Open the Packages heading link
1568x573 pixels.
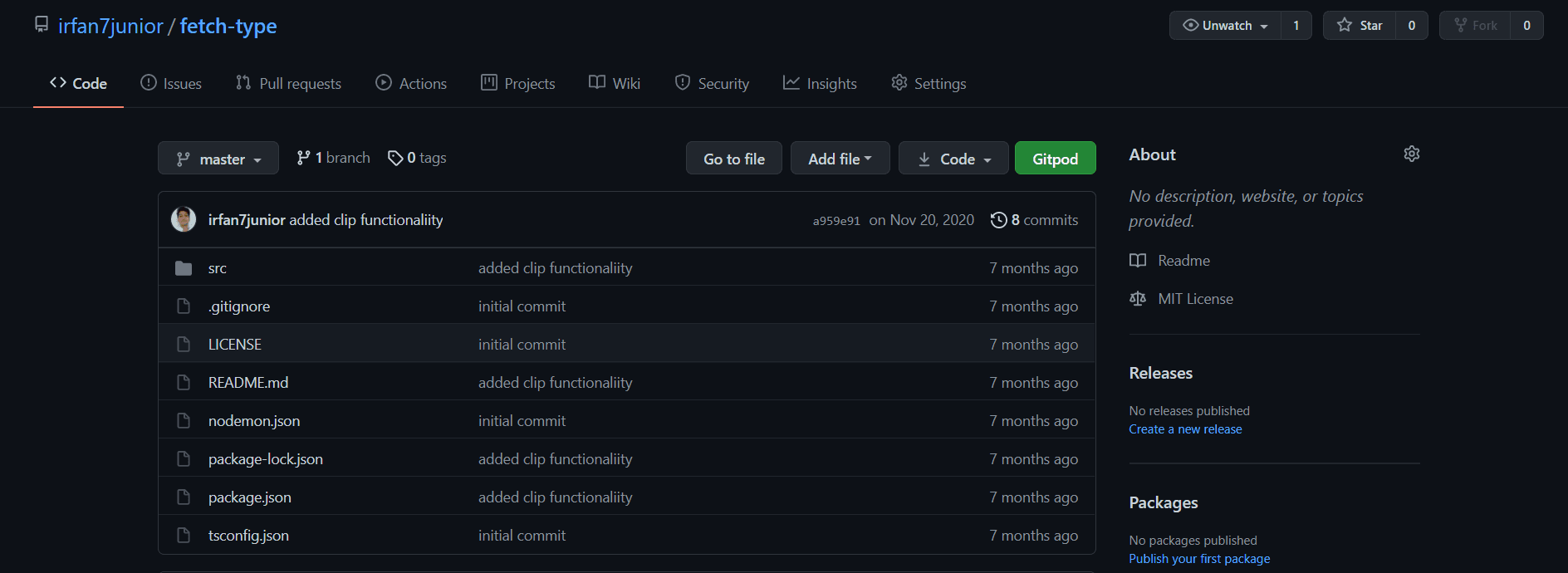click(x=1164, y=503)
